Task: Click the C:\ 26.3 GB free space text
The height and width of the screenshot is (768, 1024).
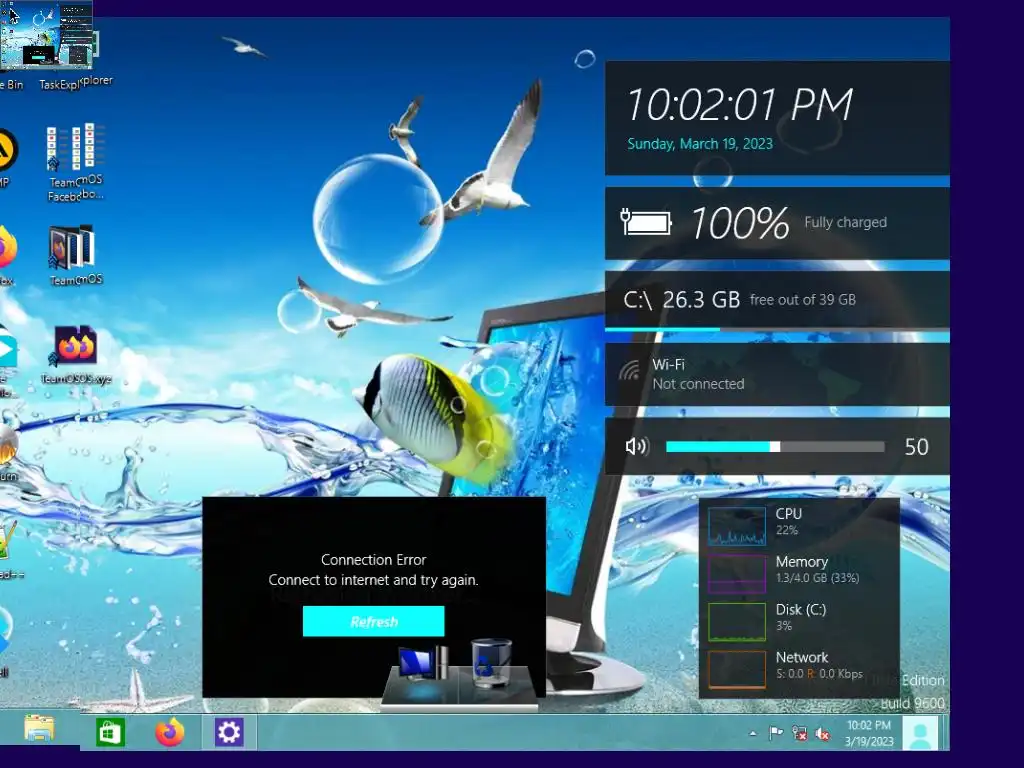Action: (740, 300)
